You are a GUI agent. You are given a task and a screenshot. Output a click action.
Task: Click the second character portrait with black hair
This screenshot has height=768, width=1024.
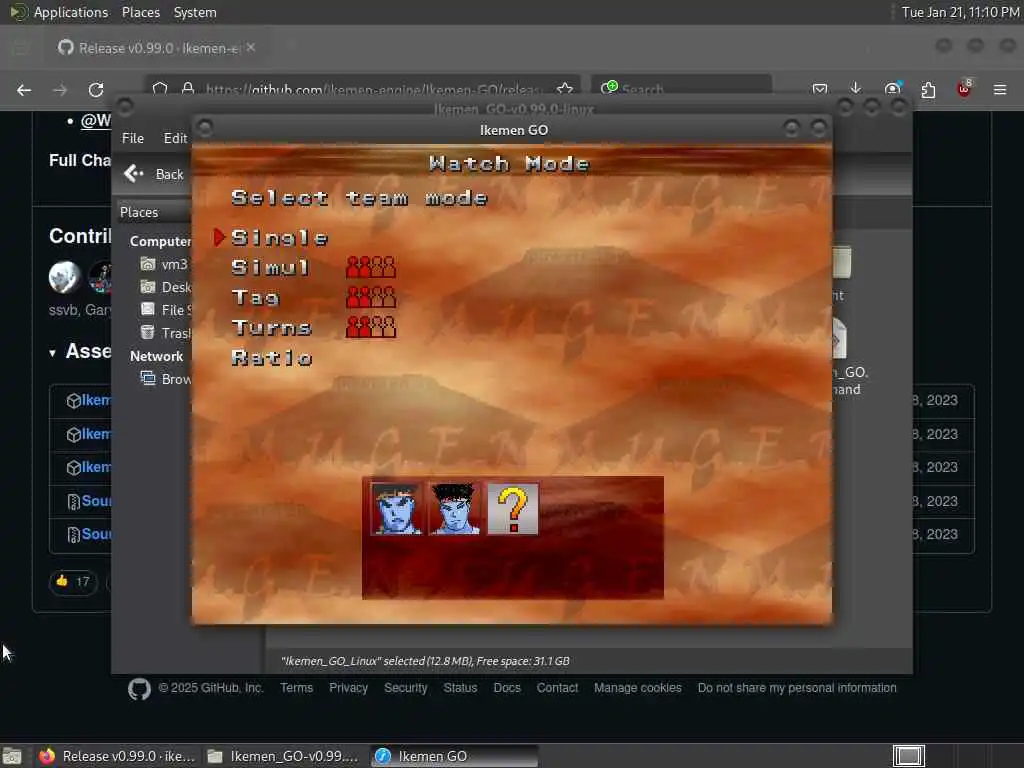(454, 509)
